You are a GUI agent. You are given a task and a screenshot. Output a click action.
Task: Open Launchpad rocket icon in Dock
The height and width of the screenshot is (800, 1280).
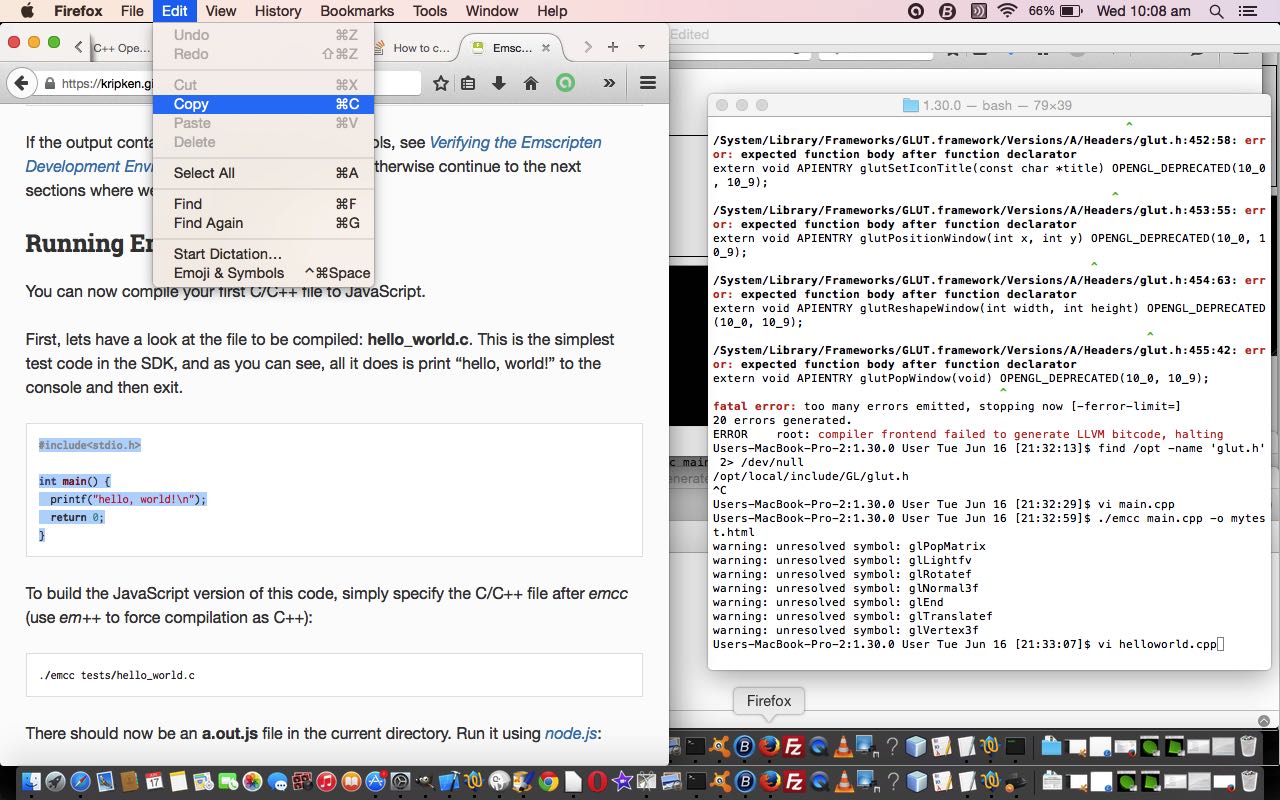55,781
